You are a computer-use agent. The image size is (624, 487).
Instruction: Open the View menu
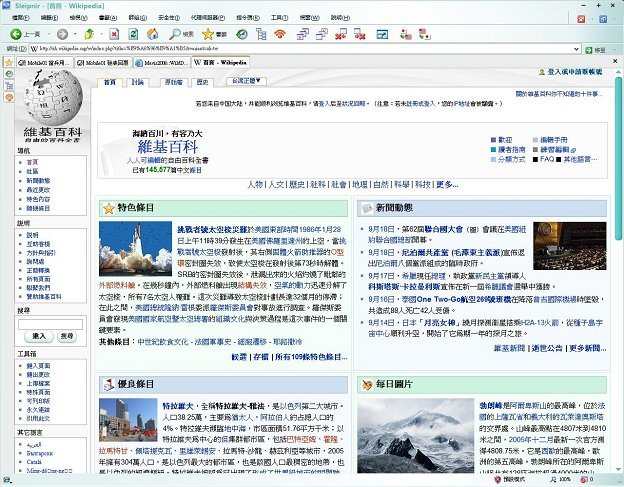point(78,18)
